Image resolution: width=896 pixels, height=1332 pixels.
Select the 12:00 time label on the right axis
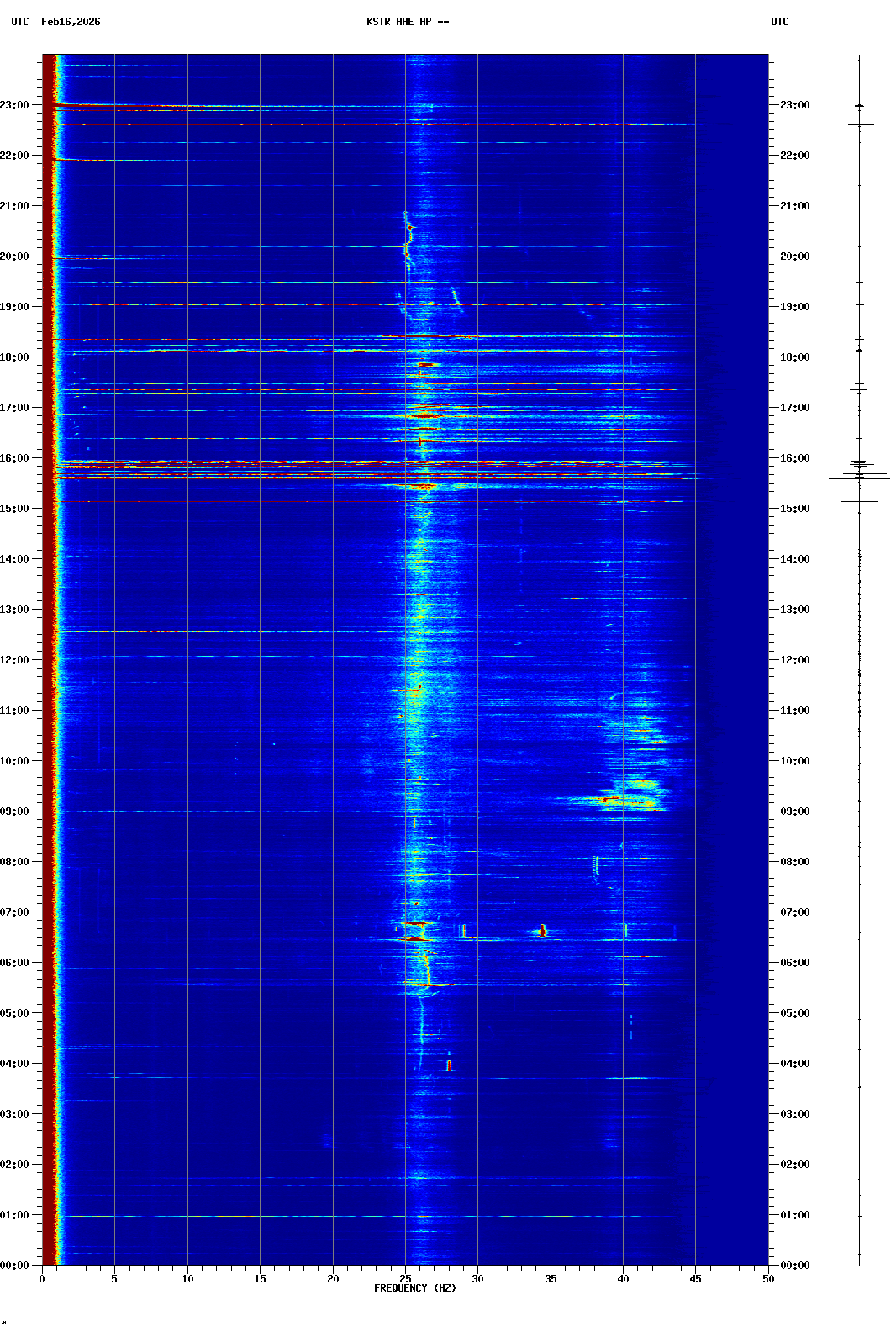click(x=794, y=660)
